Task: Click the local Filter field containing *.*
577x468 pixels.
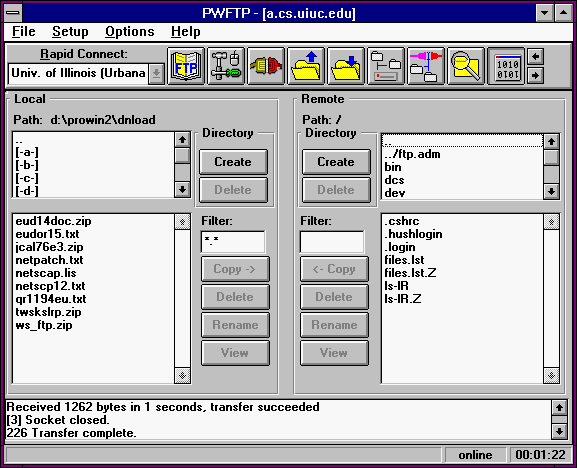Action: point(233,241)
